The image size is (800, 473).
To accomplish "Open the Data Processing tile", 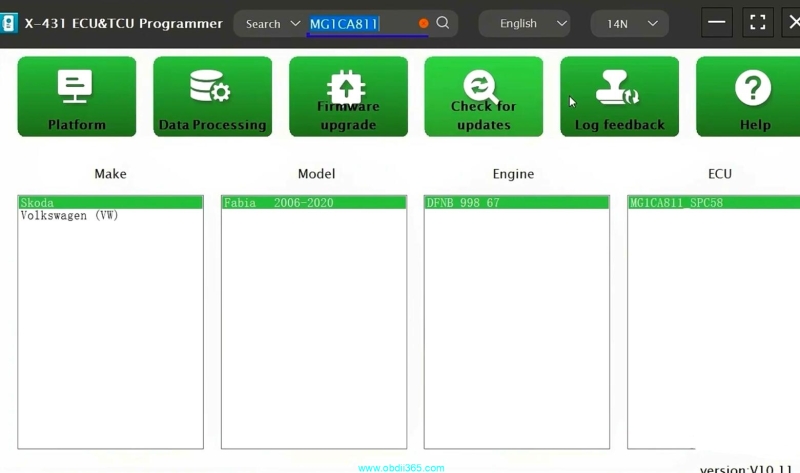I will tap(212, 96).
